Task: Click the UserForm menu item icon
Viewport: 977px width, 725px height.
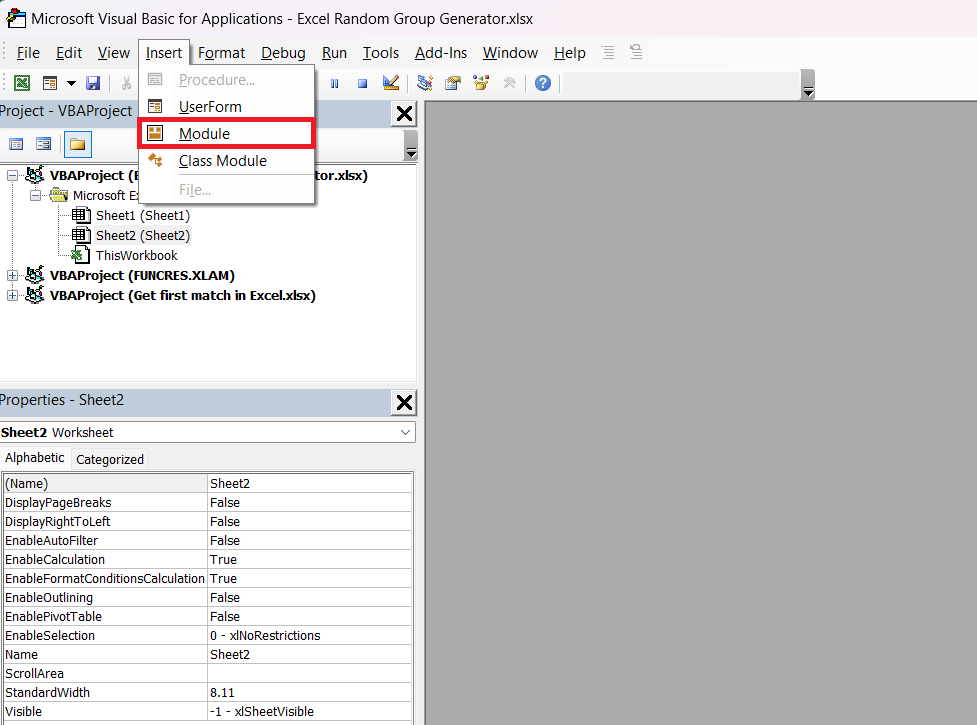Action: coord(155,107)
